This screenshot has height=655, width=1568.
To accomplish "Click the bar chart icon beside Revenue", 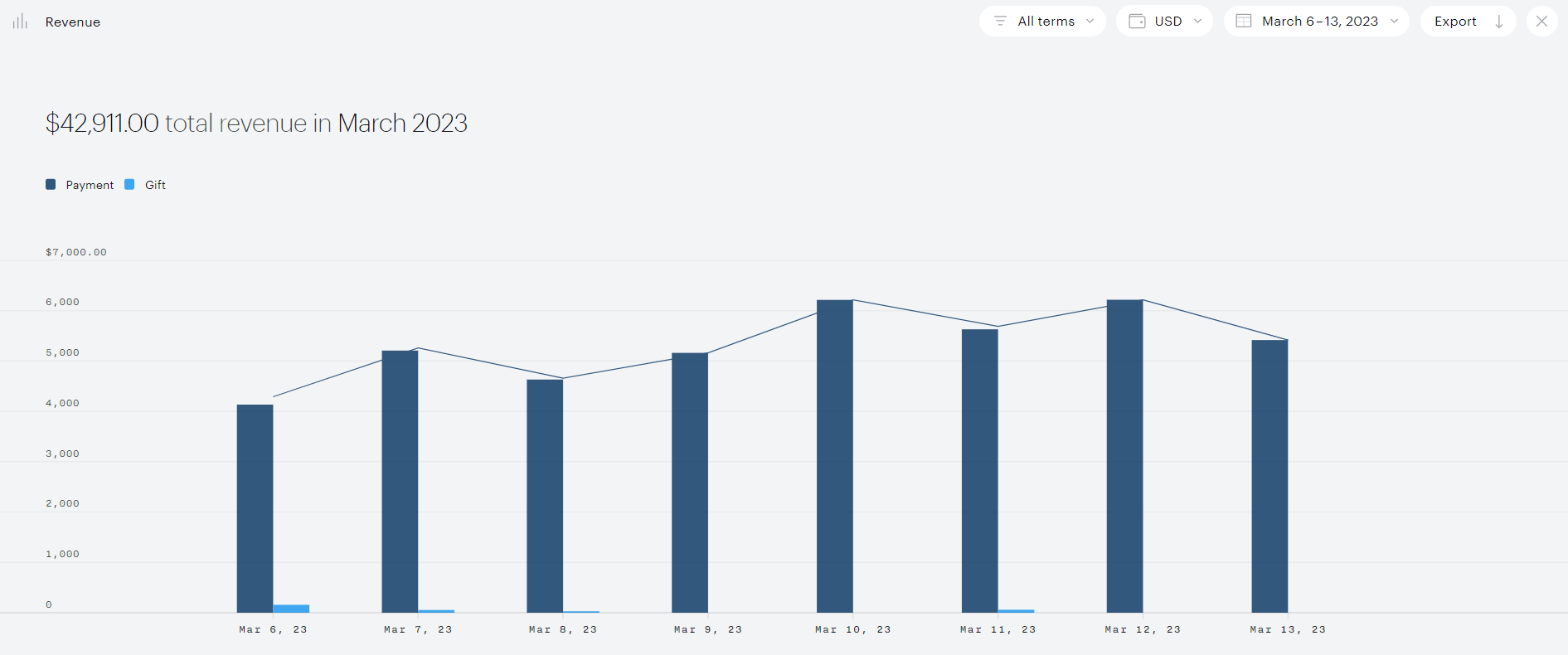I will 20,22.
